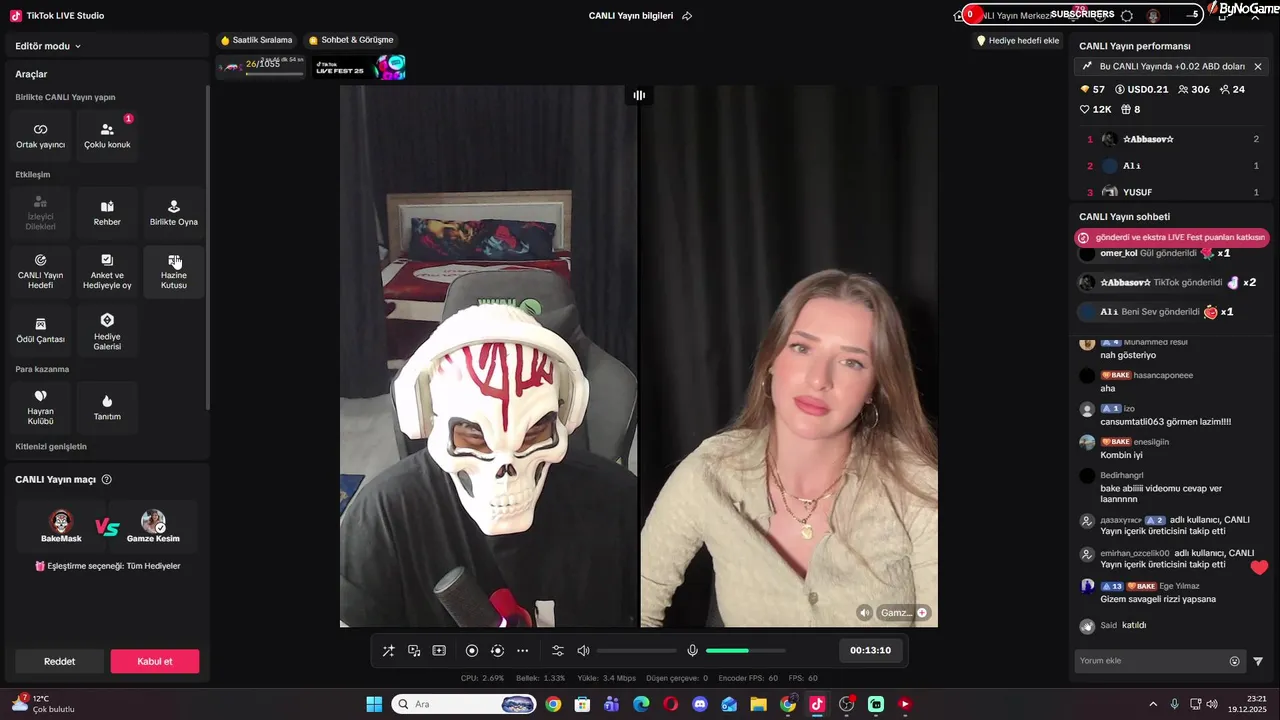Open the Hayran Kulübü tool
1280x720 pixels.
click(x=40, y=408)
